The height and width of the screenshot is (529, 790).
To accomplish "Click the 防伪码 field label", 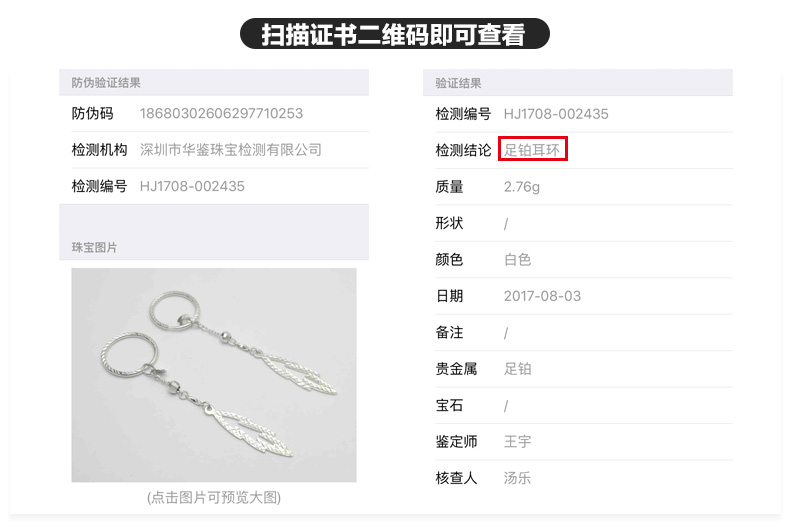I will pyautogui.click(x=92, y=113).
